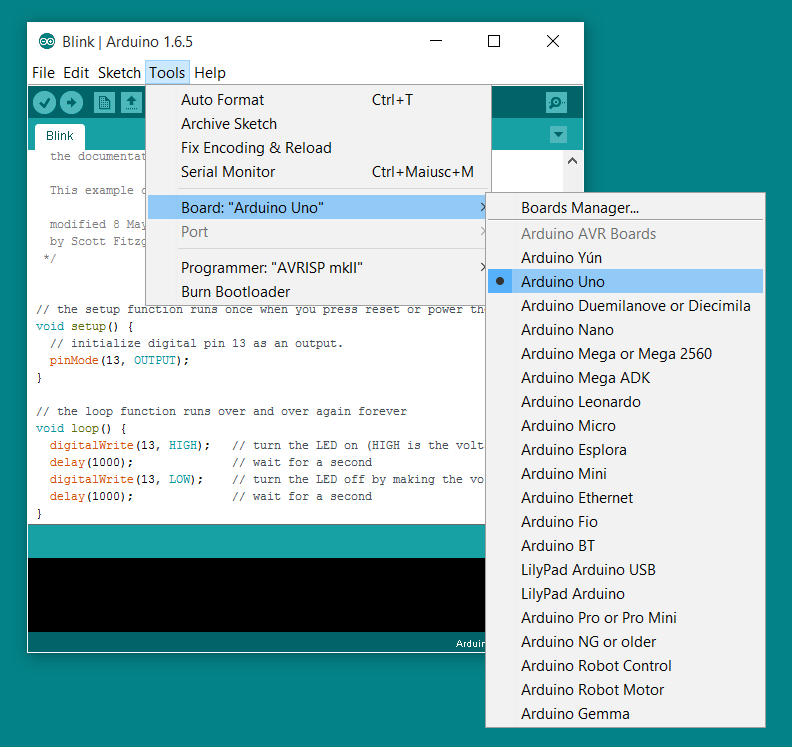
Task: Click the Open sketch up-arrow icon
Action: pos(131,103)
